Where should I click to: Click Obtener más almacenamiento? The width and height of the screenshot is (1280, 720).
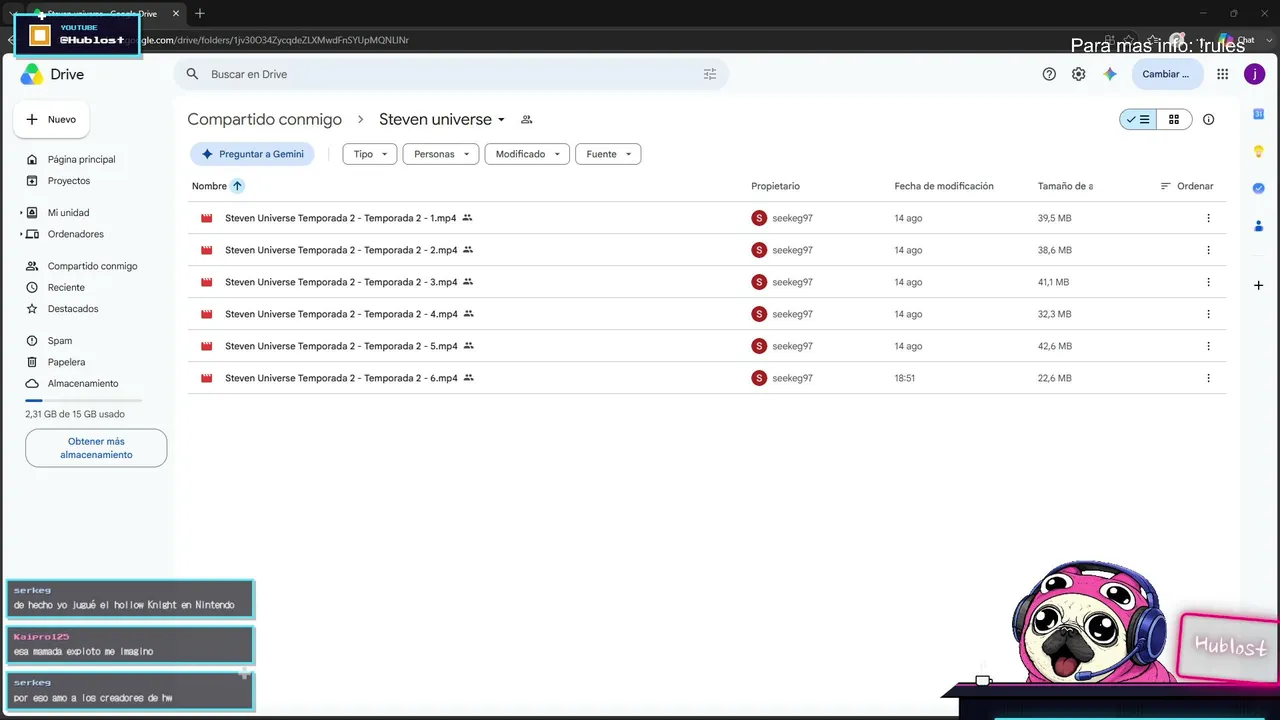pos(96,448)
